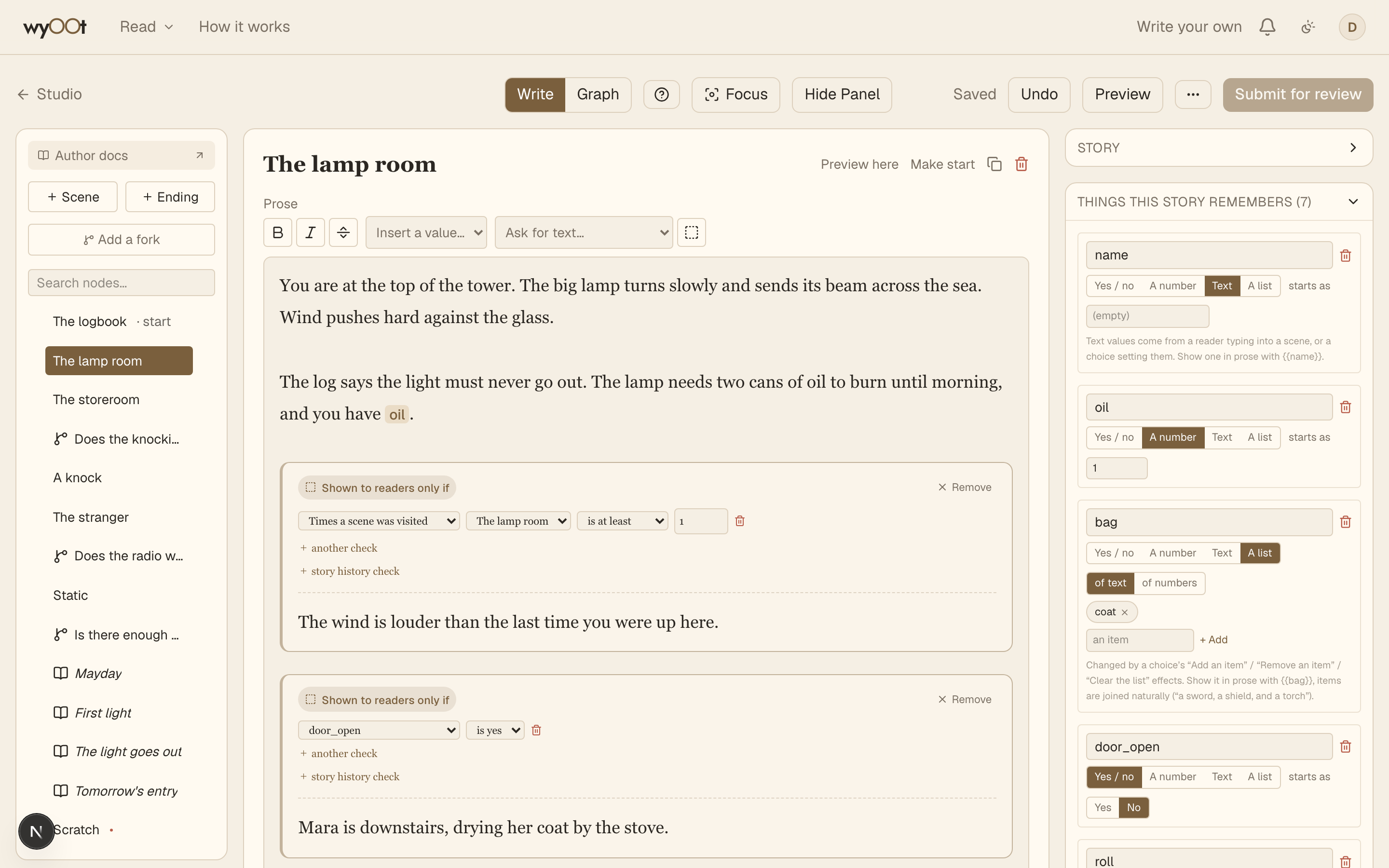Duplicate The lamp room scene
The image size is (1389, 868).
(994, 164)
